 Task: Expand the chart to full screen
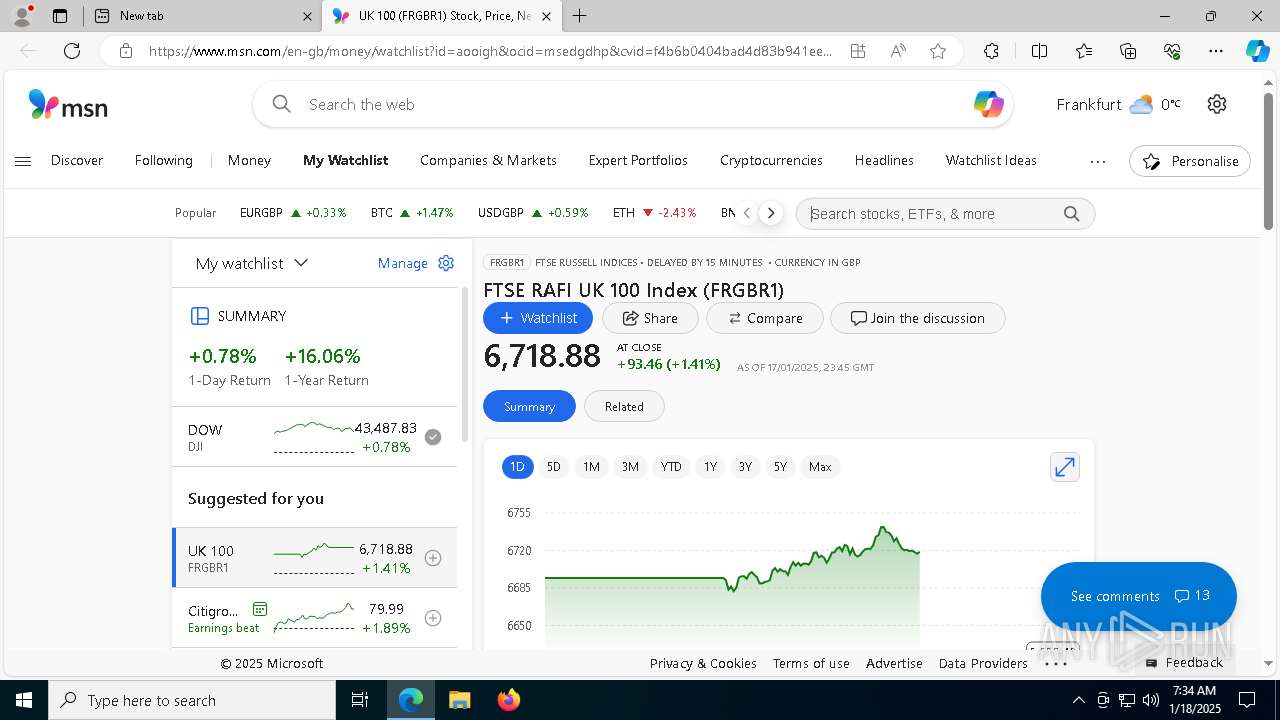click(x=1065, y=467)
